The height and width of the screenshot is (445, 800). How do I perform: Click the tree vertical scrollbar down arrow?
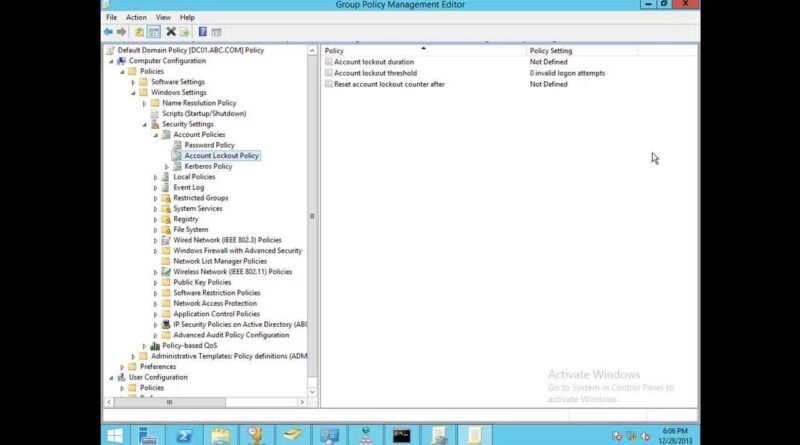[x=312, y=392]
